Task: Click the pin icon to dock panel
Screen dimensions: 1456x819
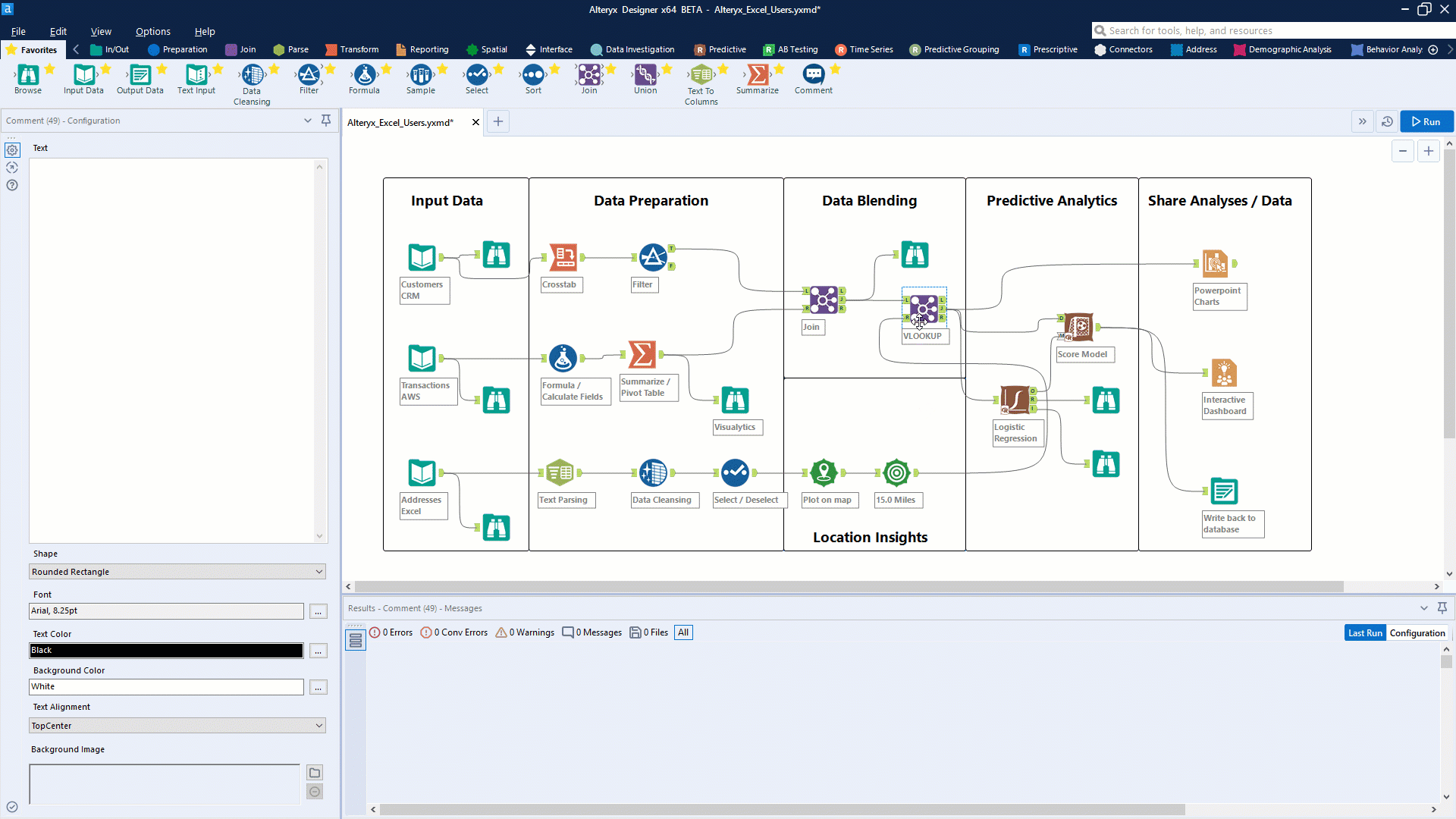Action: (326, 120)
